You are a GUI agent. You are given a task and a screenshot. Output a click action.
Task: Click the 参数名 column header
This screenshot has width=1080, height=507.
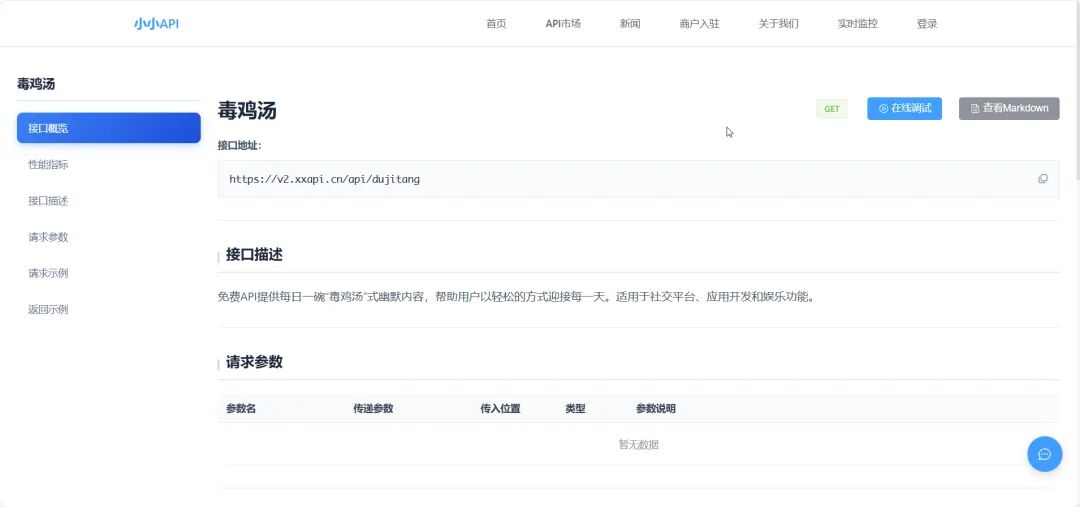pos(241,408)
